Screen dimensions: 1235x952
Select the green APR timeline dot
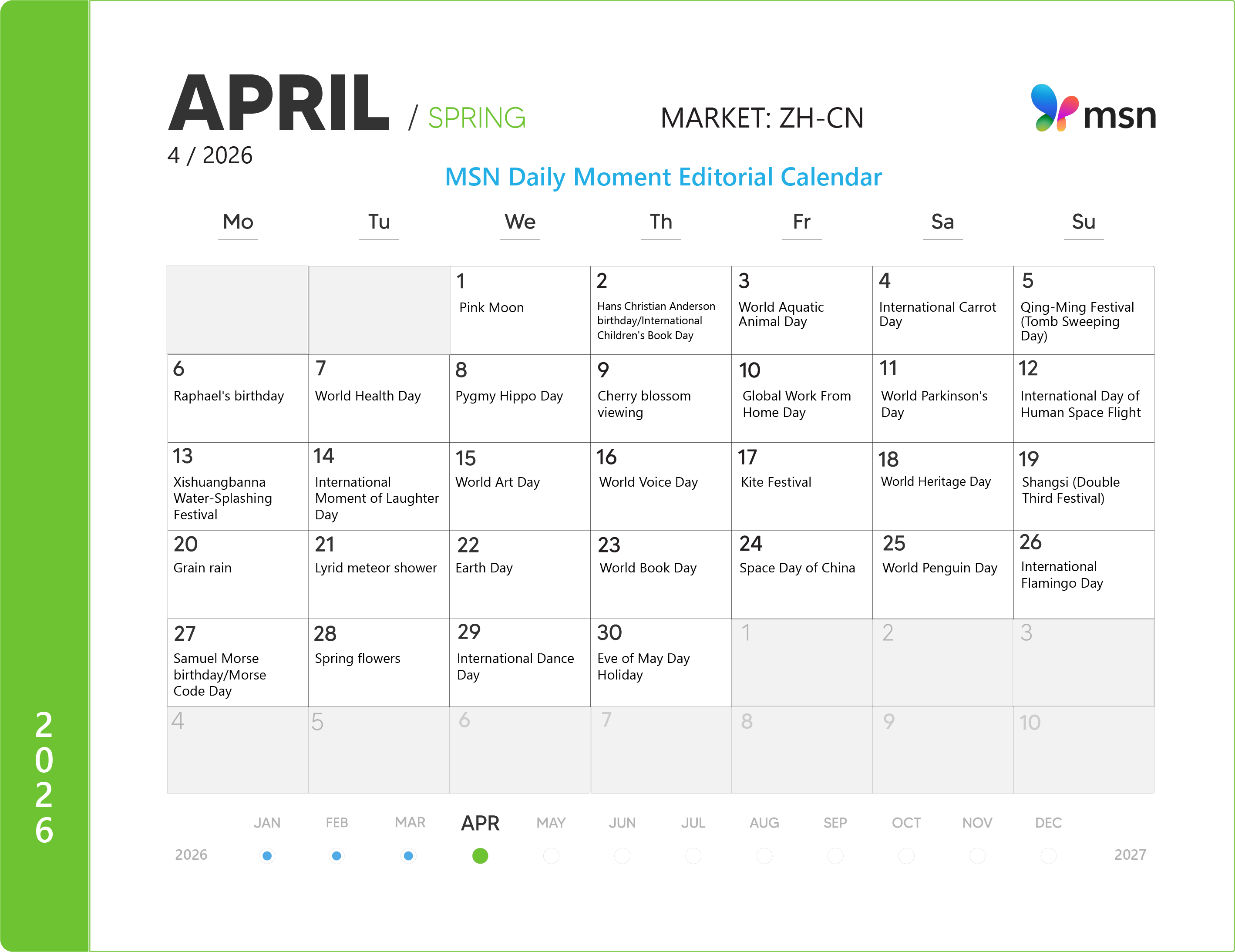(480, 855)
